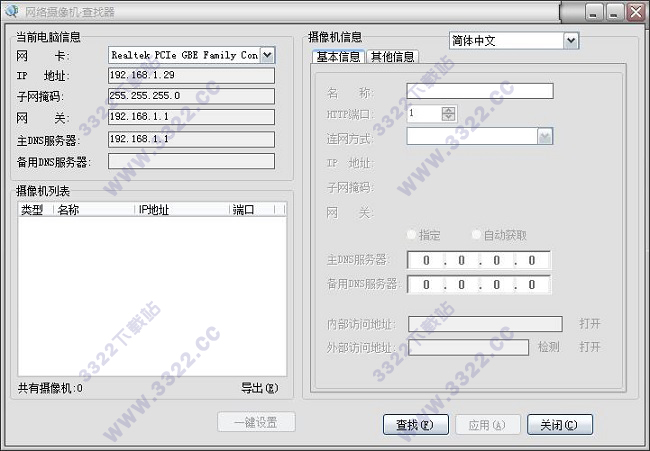This screenshot has height=451, width=650.
Task: Click the 内部访问地址 field
Action: [x=485, y=324]
